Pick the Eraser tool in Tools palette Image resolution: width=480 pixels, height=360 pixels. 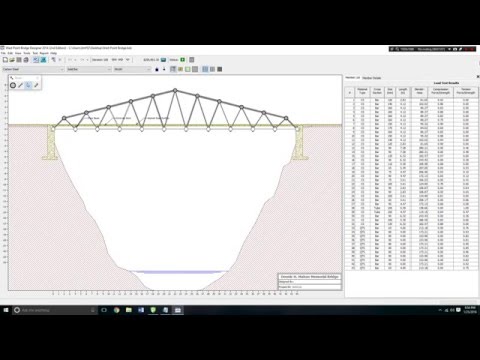click(x=36, y=85)
